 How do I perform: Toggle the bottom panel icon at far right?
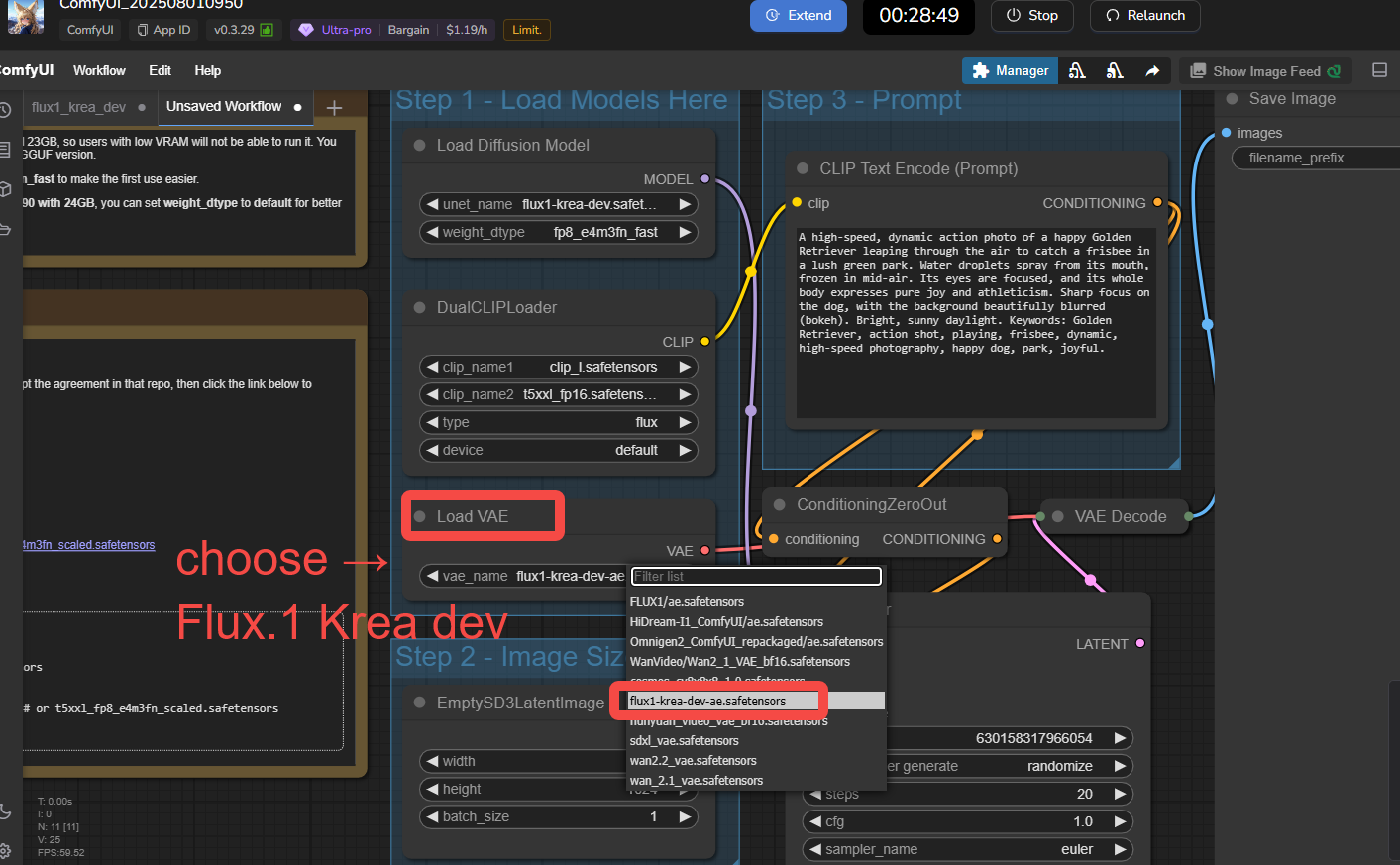1379,70
